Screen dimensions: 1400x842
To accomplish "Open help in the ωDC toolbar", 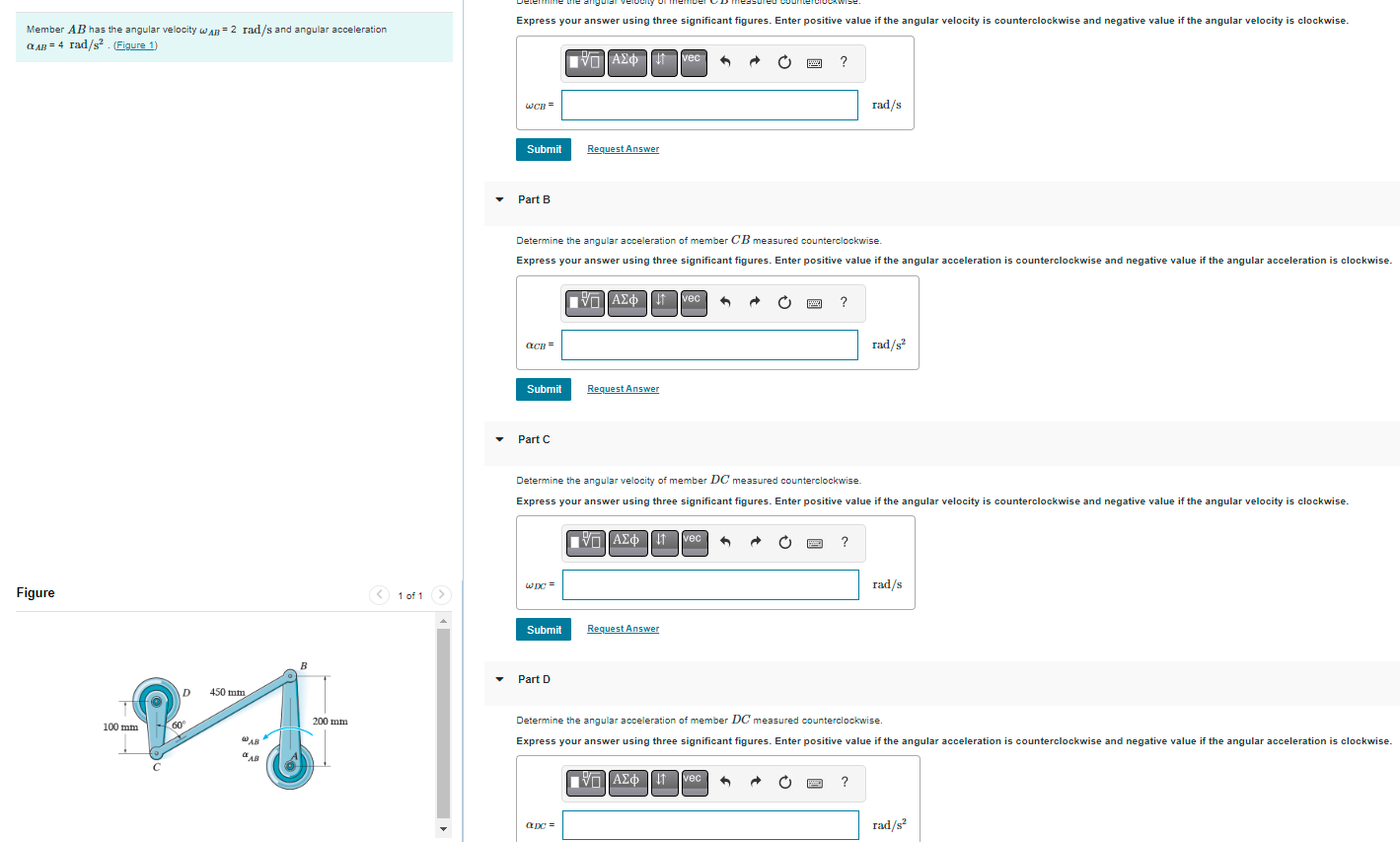I will click(845, 542).
